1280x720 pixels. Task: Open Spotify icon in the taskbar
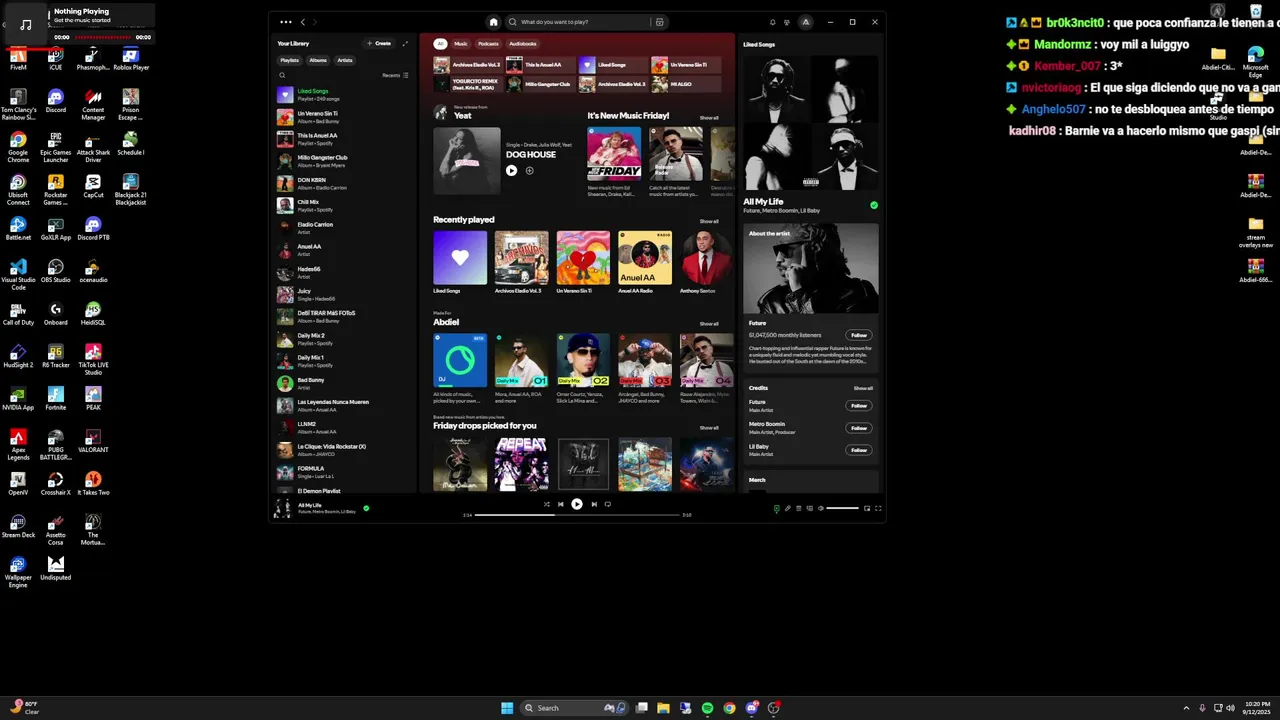707,708
